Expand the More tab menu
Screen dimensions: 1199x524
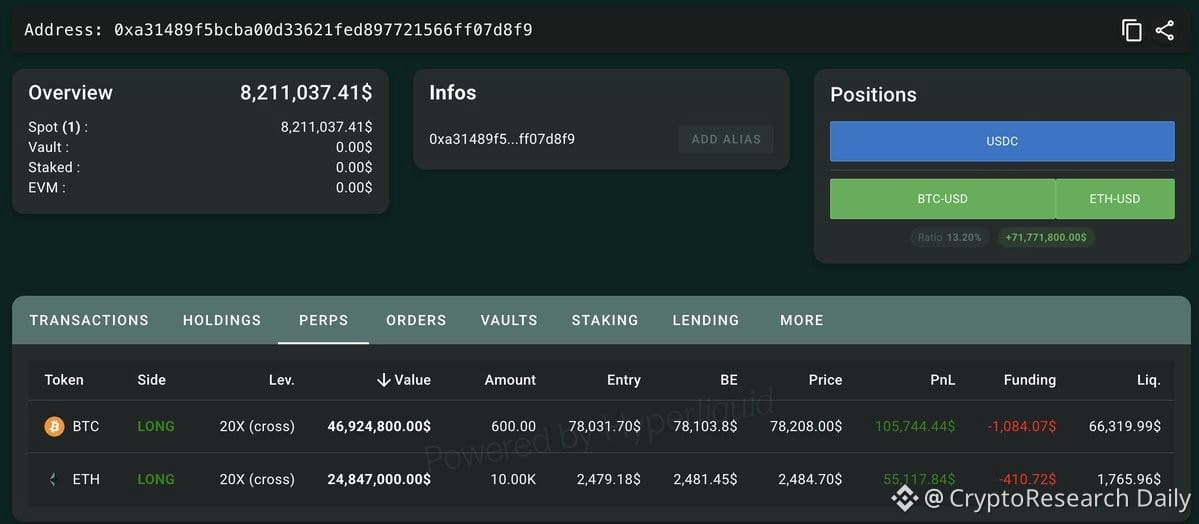tap(801, 321)
